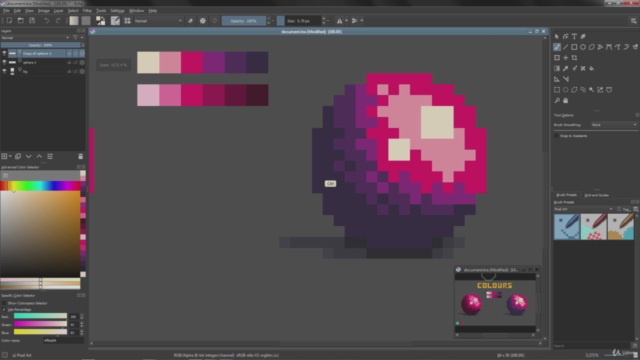640x360 pixels.
Task: Move layer down with arrow button
Action: tap(29, 156)
